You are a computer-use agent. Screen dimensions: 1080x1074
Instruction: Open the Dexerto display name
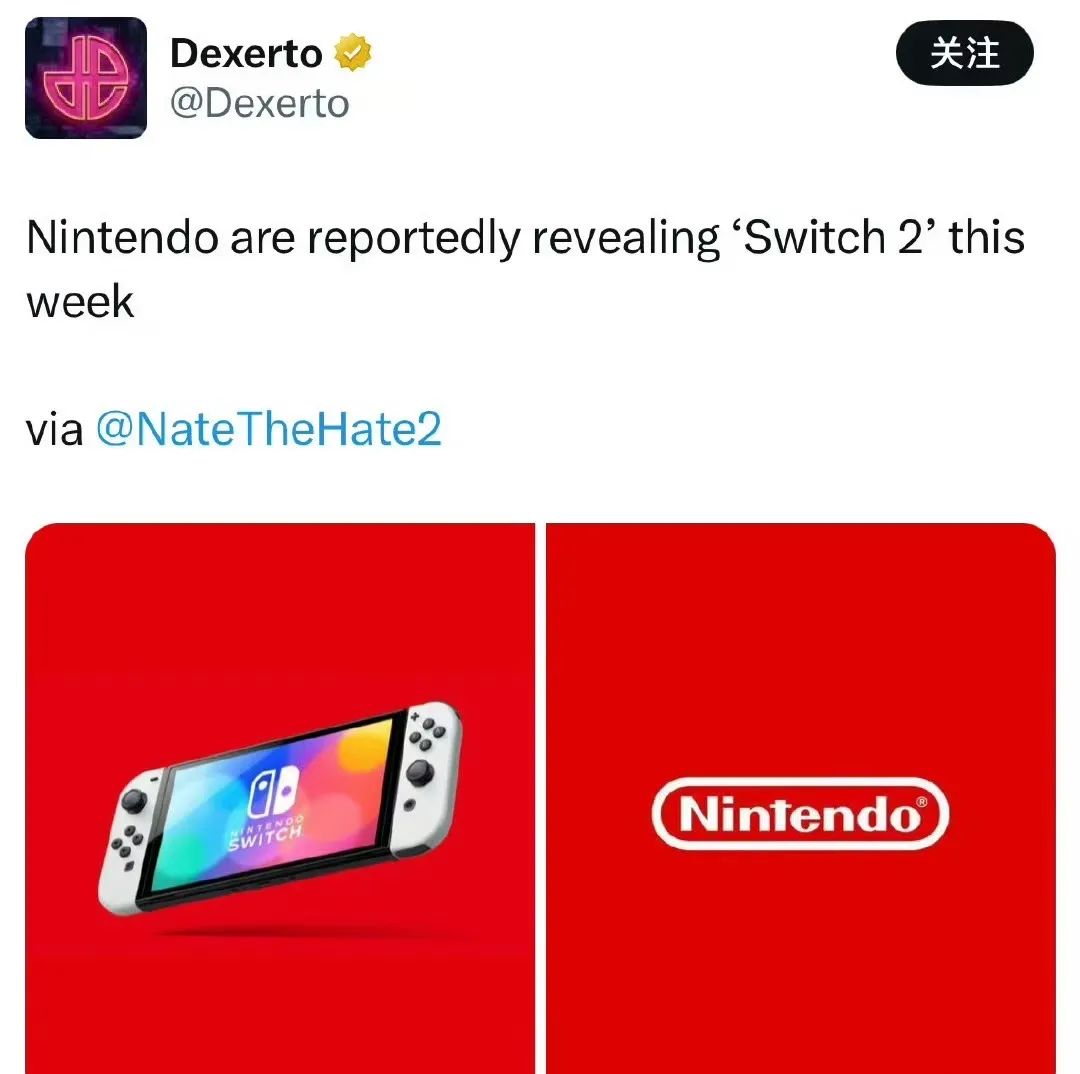[246, 53]
